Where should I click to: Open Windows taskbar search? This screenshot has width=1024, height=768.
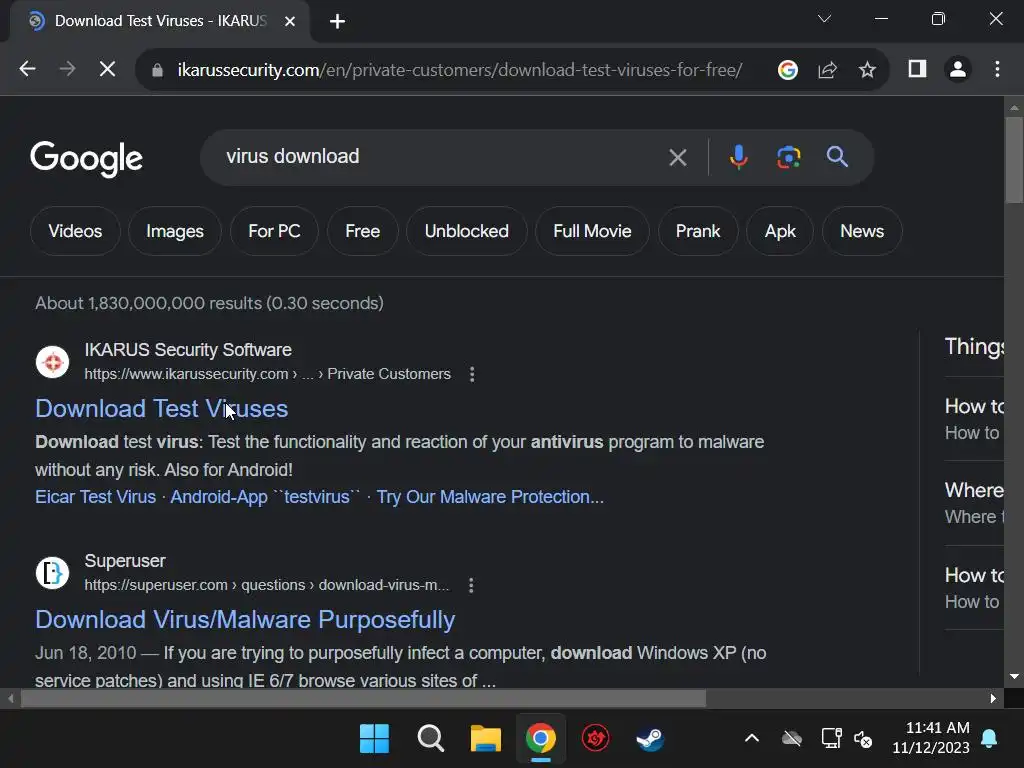pos(430,739)
